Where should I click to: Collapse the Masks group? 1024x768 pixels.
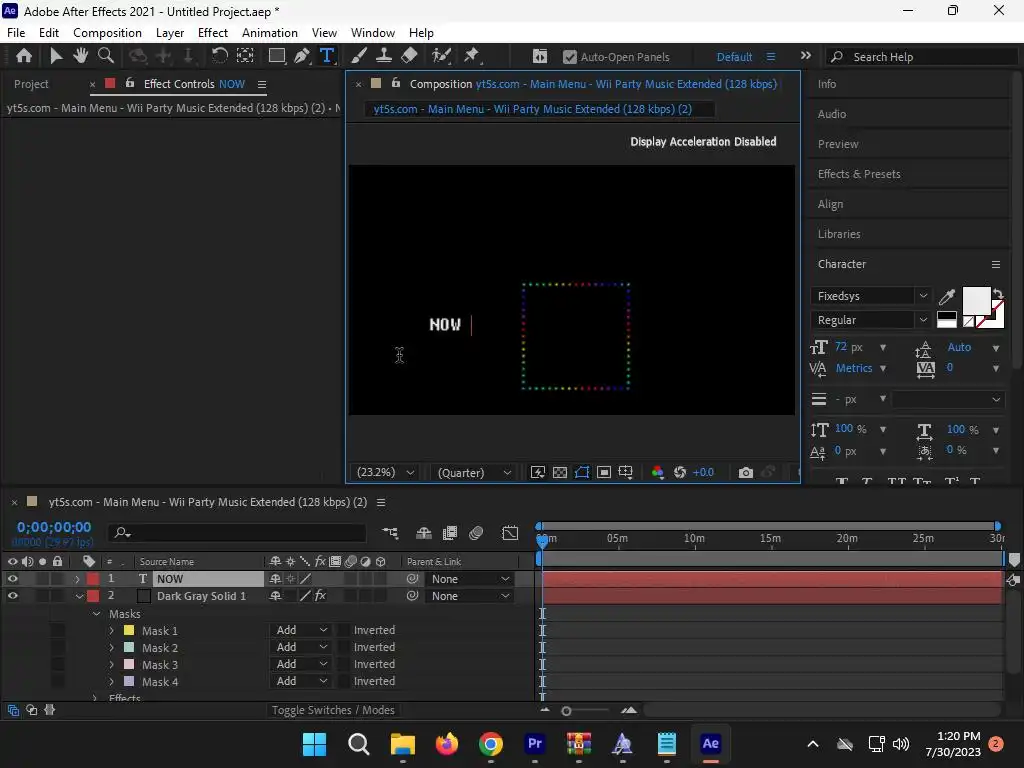tap(97, 614)
